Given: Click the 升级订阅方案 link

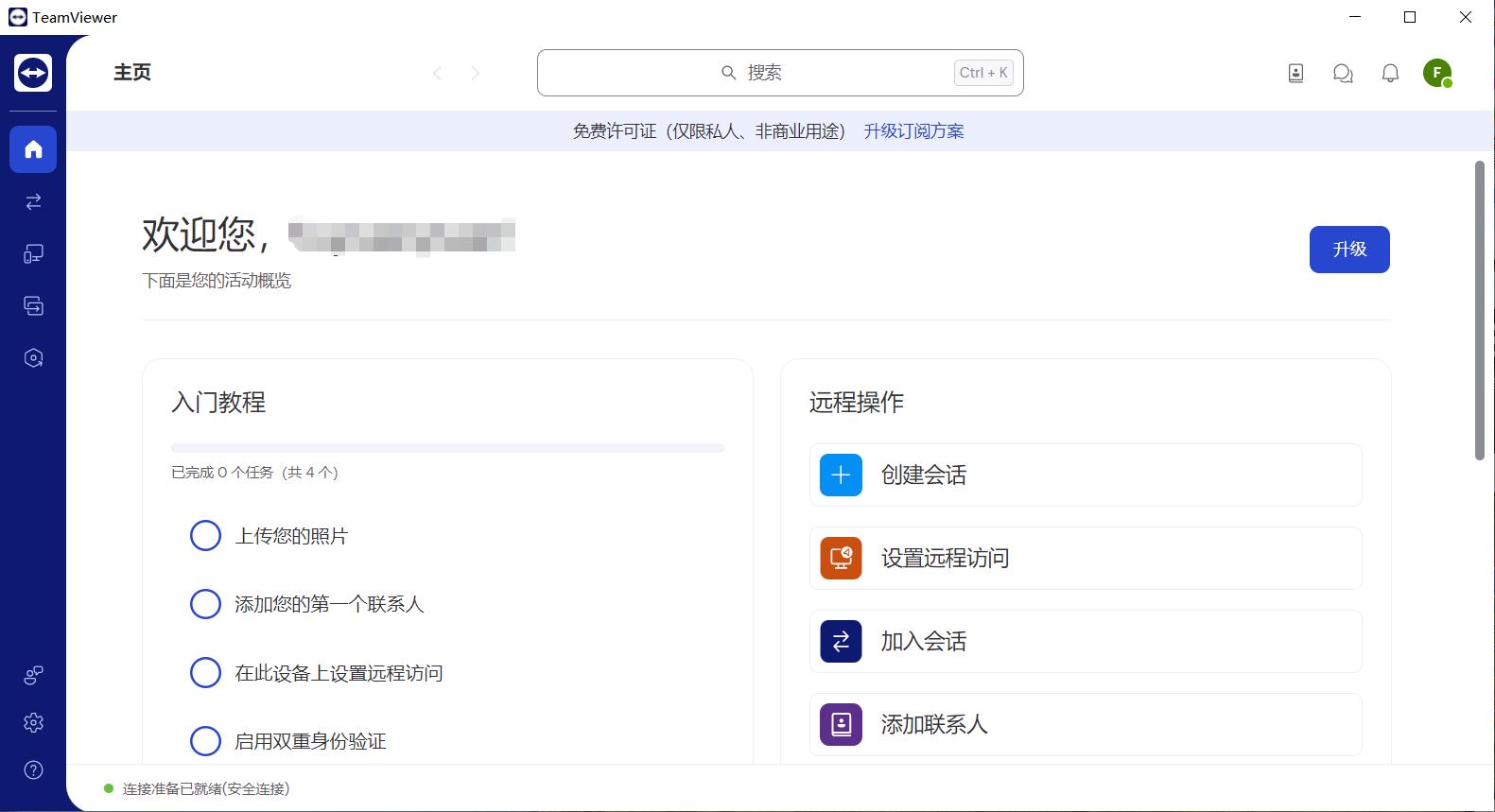Looking at the screenshot, I should coord(913,131).
